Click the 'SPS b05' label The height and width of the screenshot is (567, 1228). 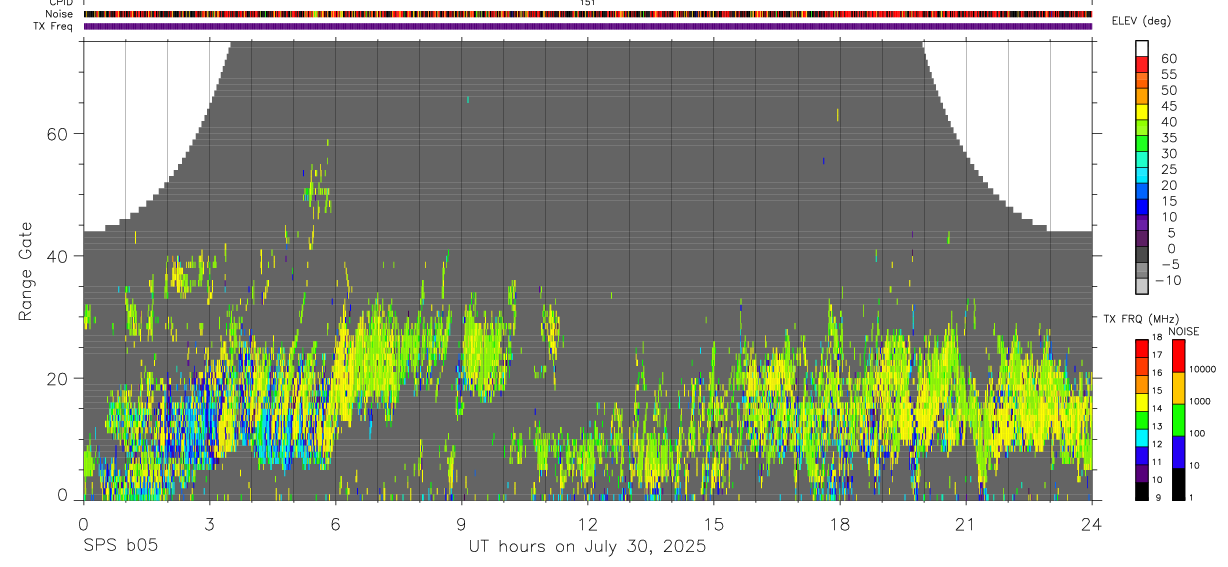(119, 546)
